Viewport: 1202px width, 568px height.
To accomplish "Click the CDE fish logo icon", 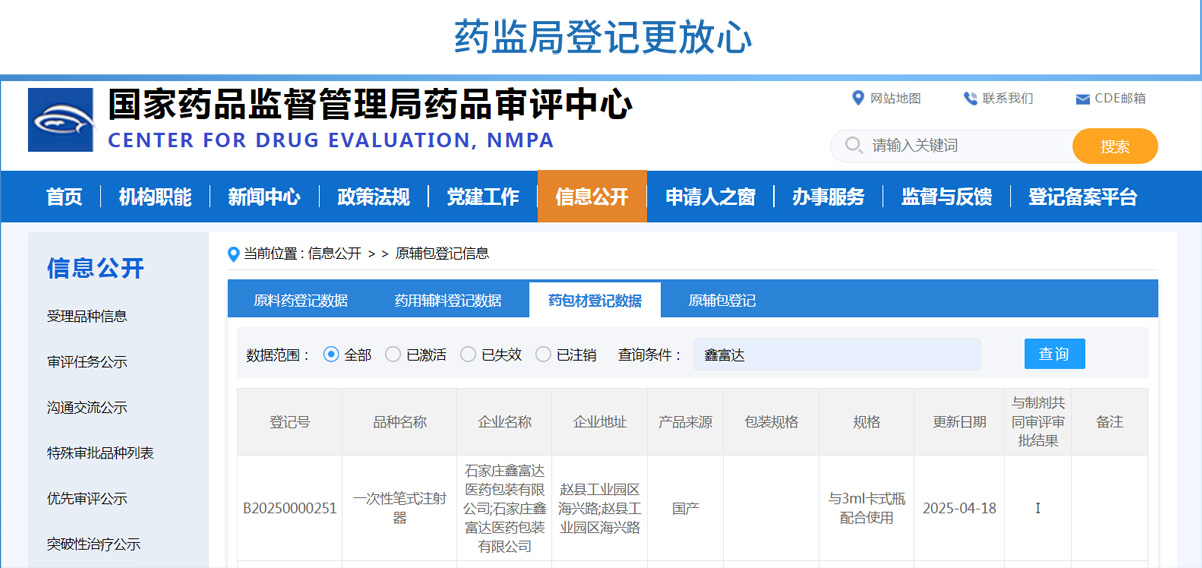I will (60, 120).
